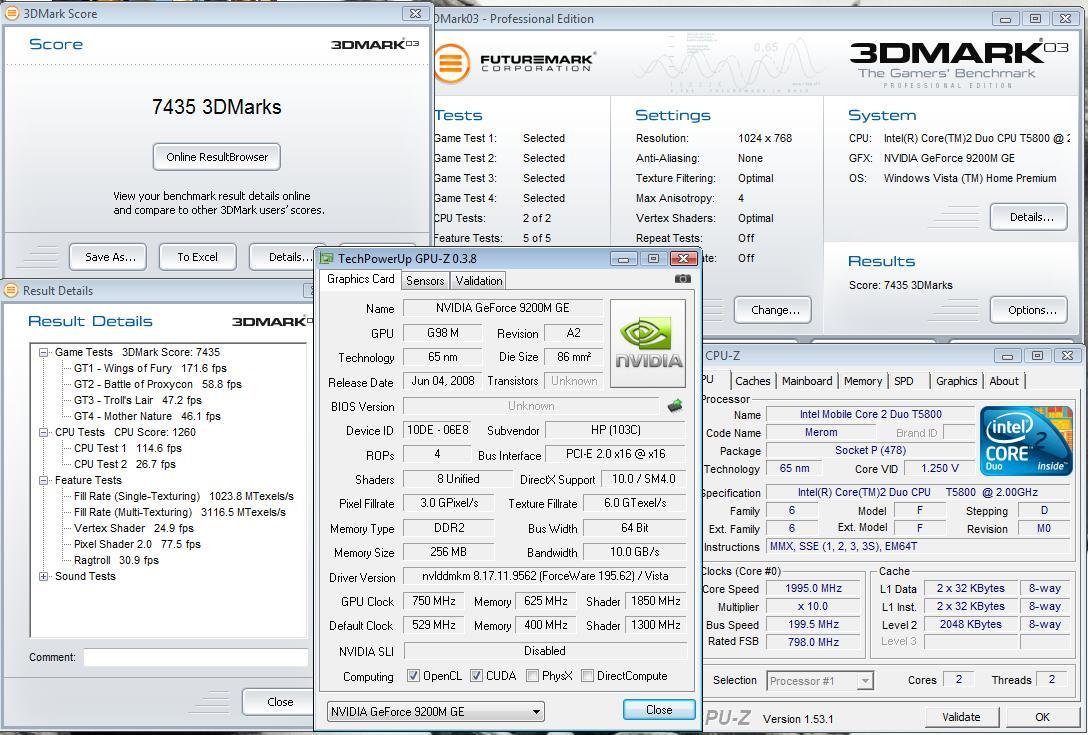Click the Bus Interface PCI-E field

615,454
